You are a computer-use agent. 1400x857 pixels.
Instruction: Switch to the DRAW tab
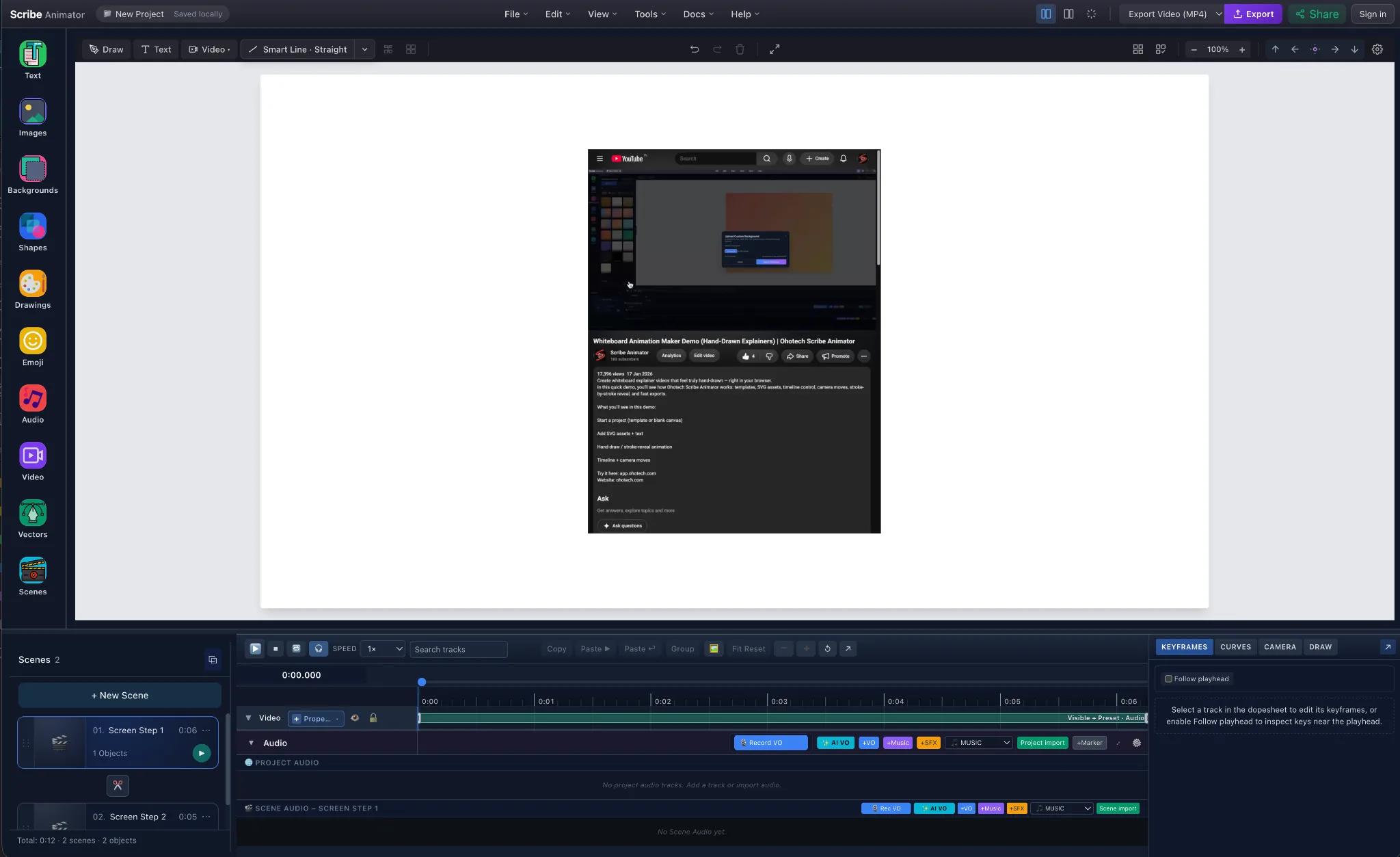(1320, 646)
